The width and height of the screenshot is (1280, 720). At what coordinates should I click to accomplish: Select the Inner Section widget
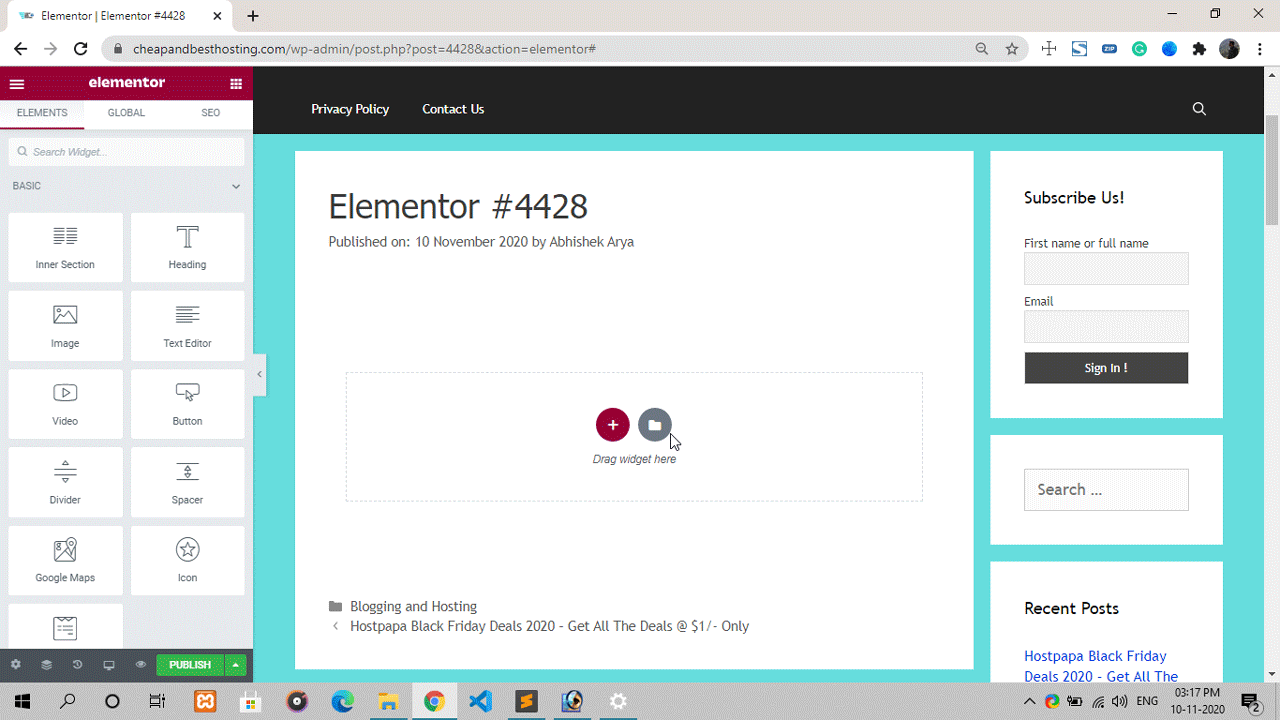coord(65,247)
